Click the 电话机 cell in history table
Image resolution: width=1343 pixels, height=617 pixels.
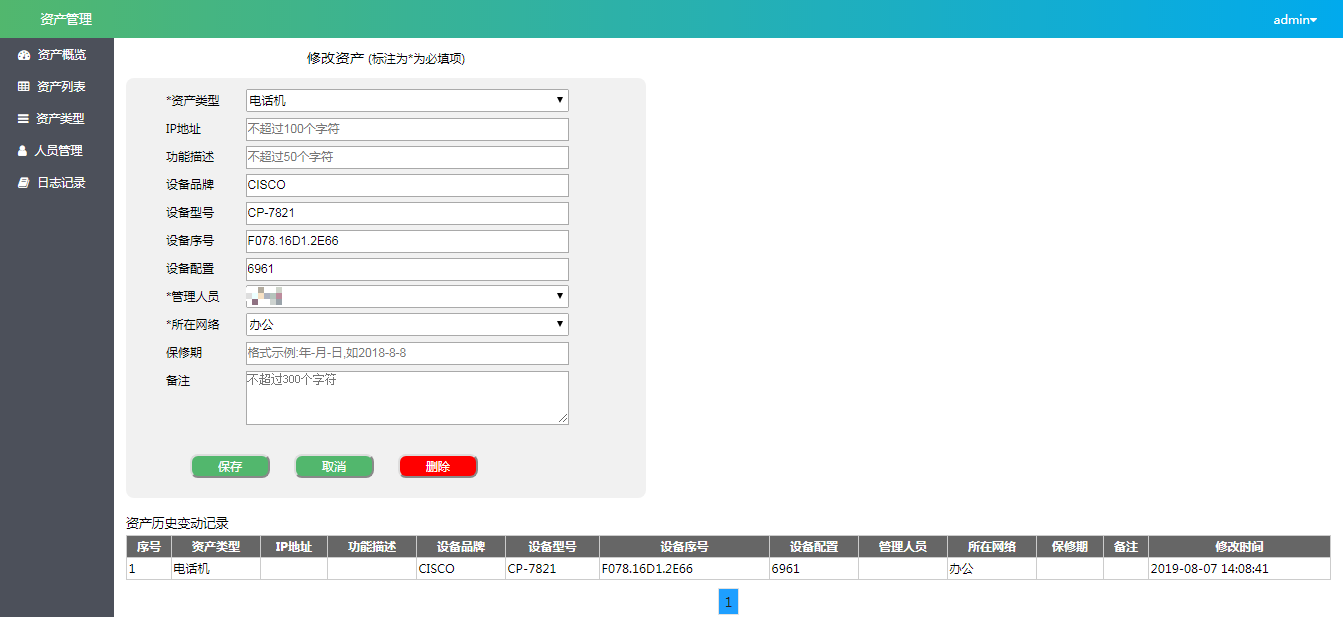click(x=216, y=568)
